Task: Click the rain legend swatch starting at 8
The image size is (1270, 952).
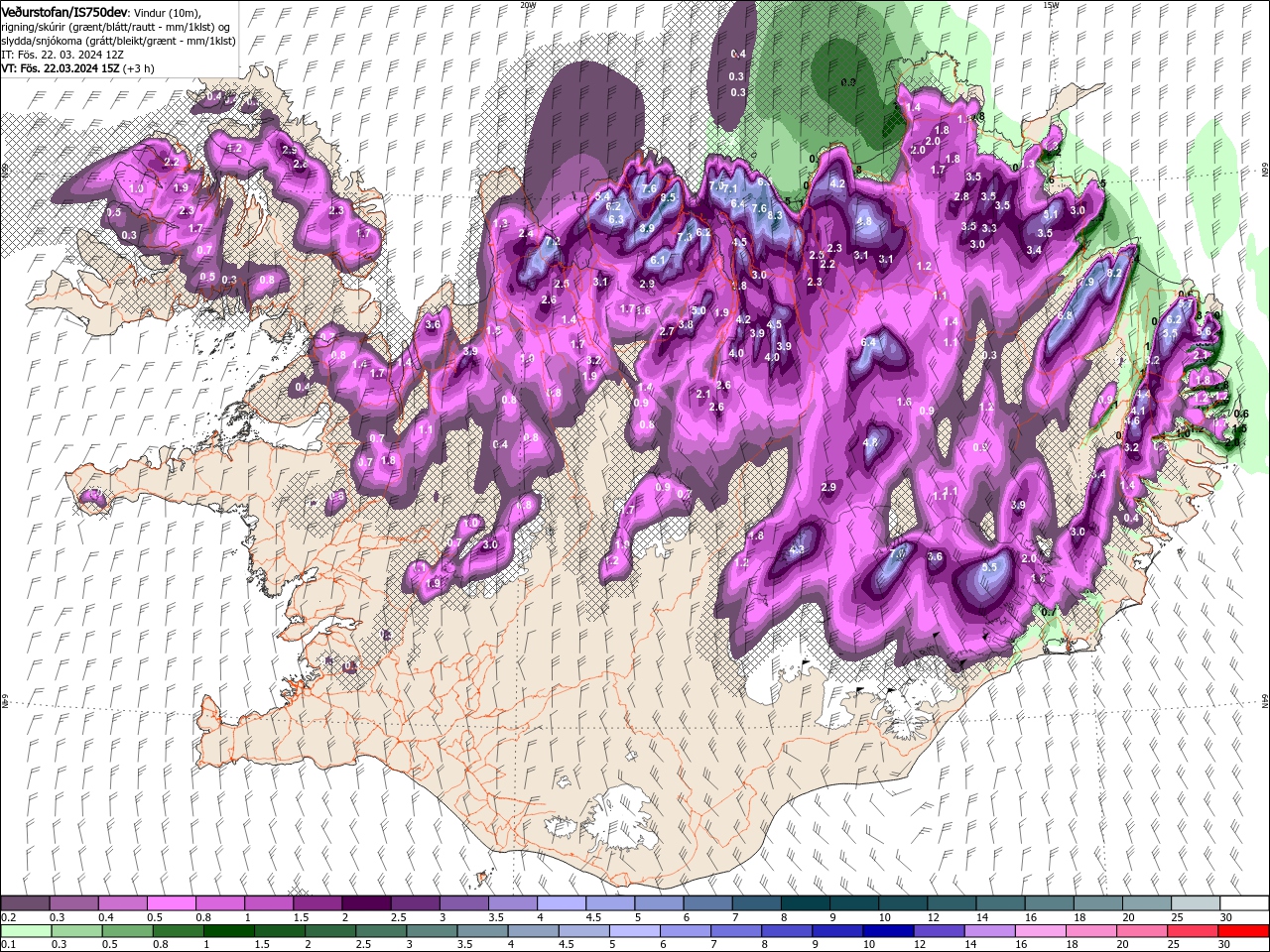Action: point(787,931)
